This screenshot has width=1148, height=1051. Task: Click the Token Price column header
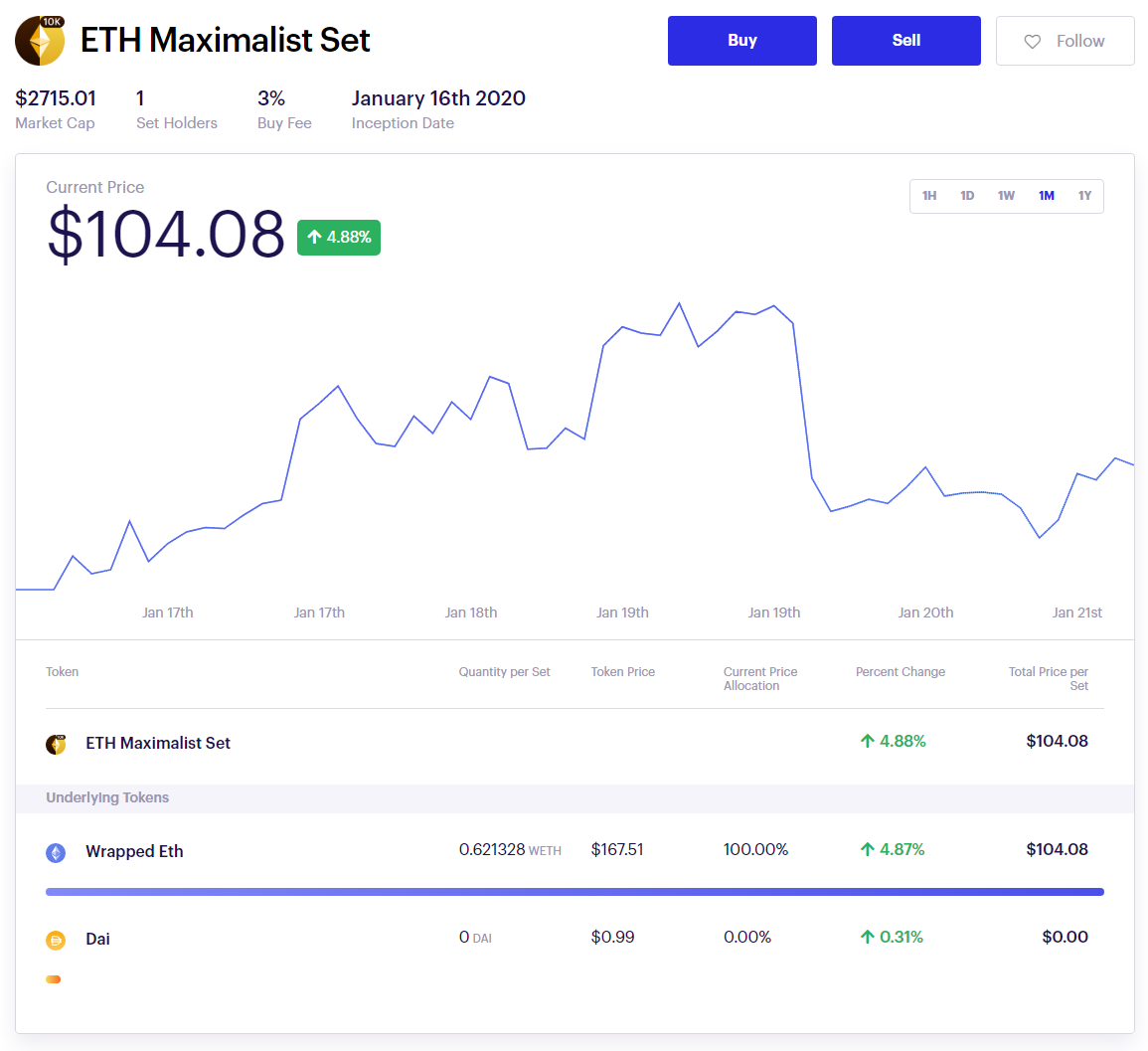pos(623,671)
